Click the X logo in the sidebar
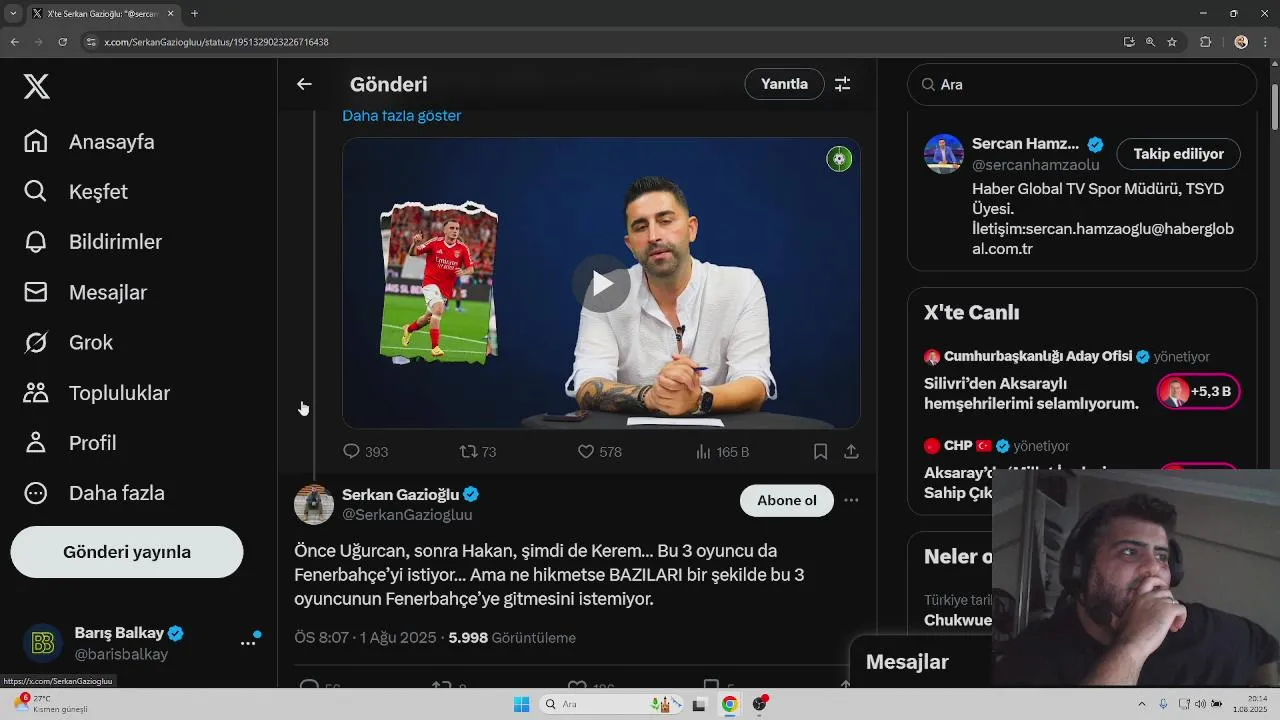This screenshot has width=1280, height=720. 36,86
